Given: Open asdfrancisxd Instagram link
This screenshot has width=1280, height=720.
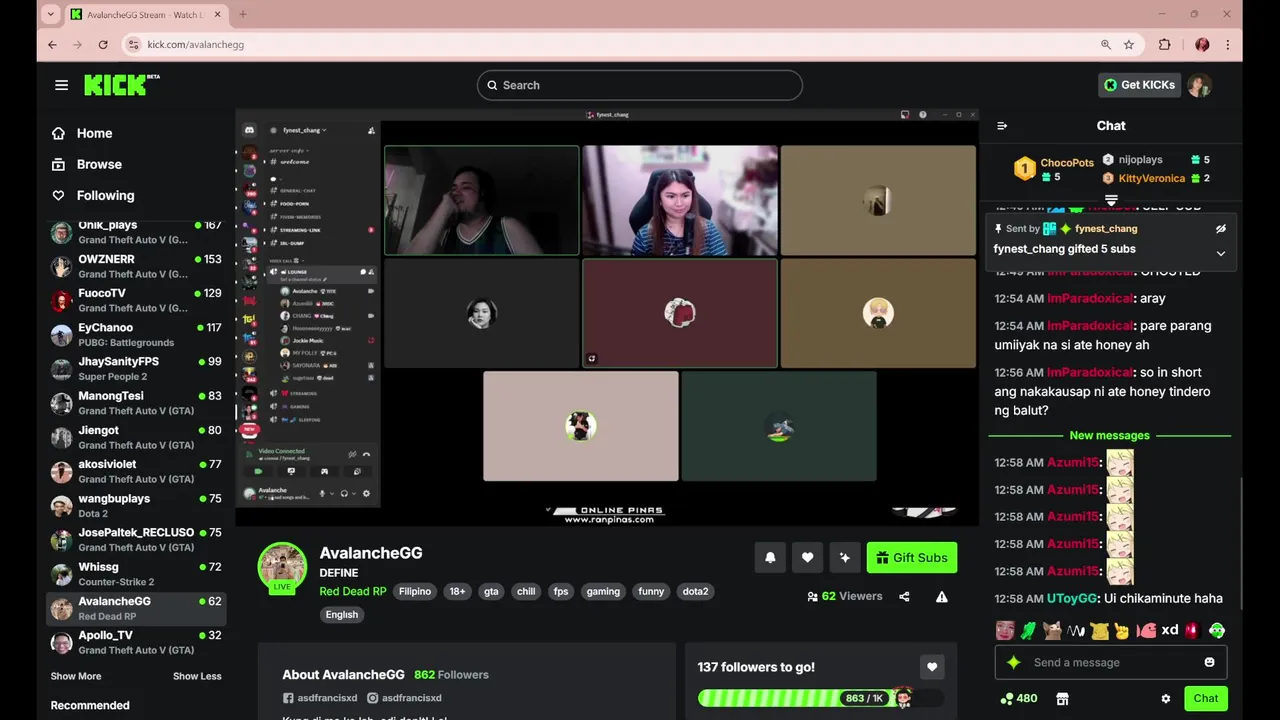Looking at the screenshot, I should pos(404,698).
